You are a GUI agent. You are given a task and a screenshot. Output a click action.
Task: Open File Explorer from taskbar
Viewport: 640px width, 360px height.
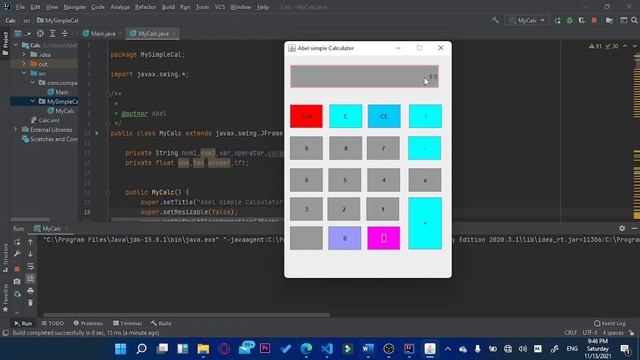(203, 349)
